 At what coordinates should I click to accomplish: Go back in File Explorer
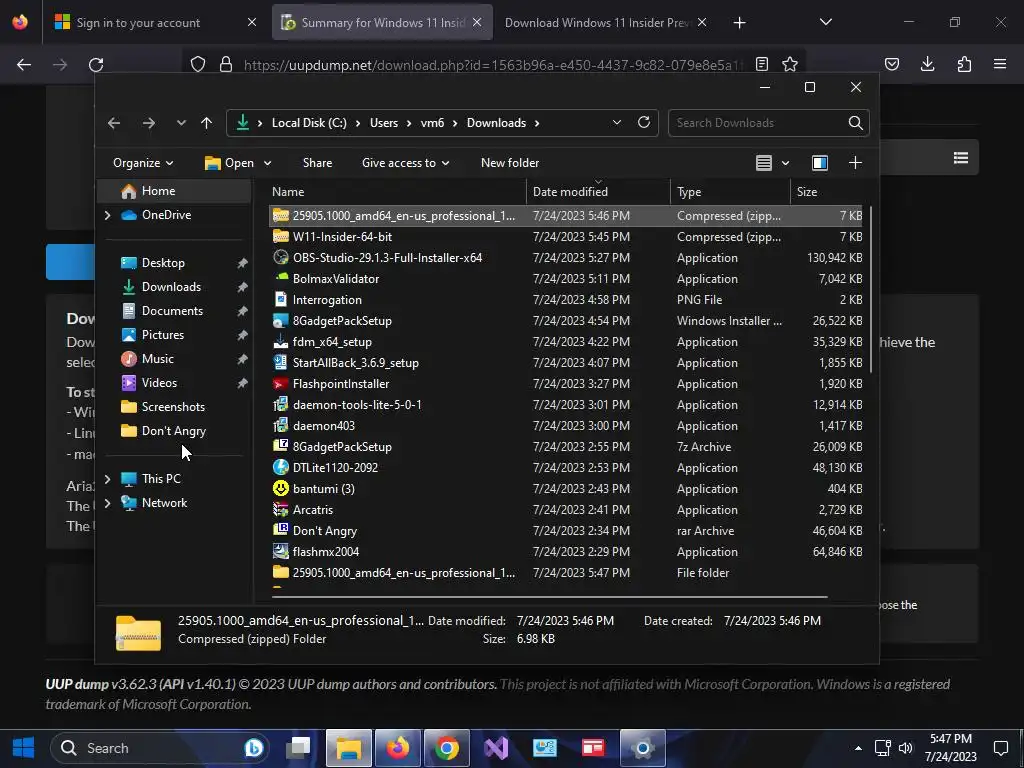(114, 123)
